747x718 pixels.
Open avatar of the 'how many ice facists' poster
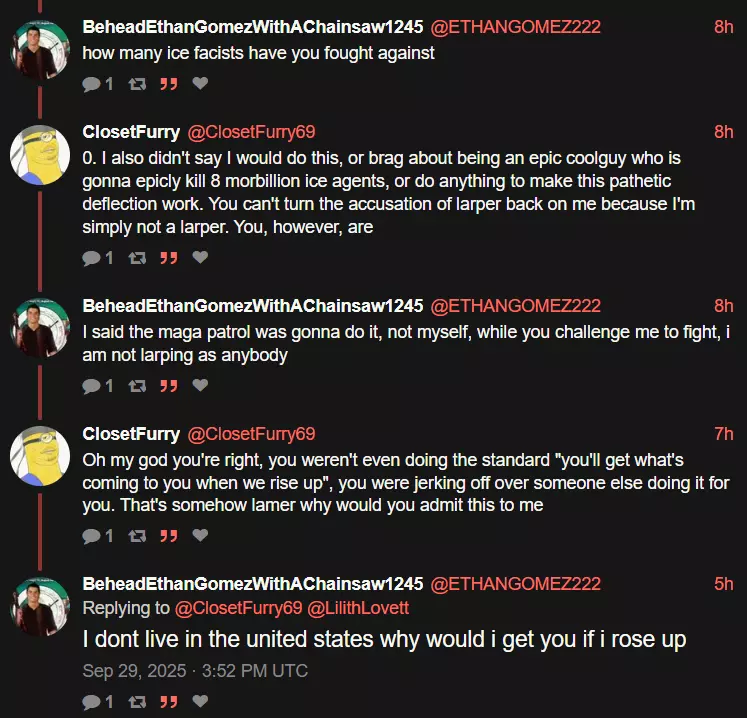point(40,49)
